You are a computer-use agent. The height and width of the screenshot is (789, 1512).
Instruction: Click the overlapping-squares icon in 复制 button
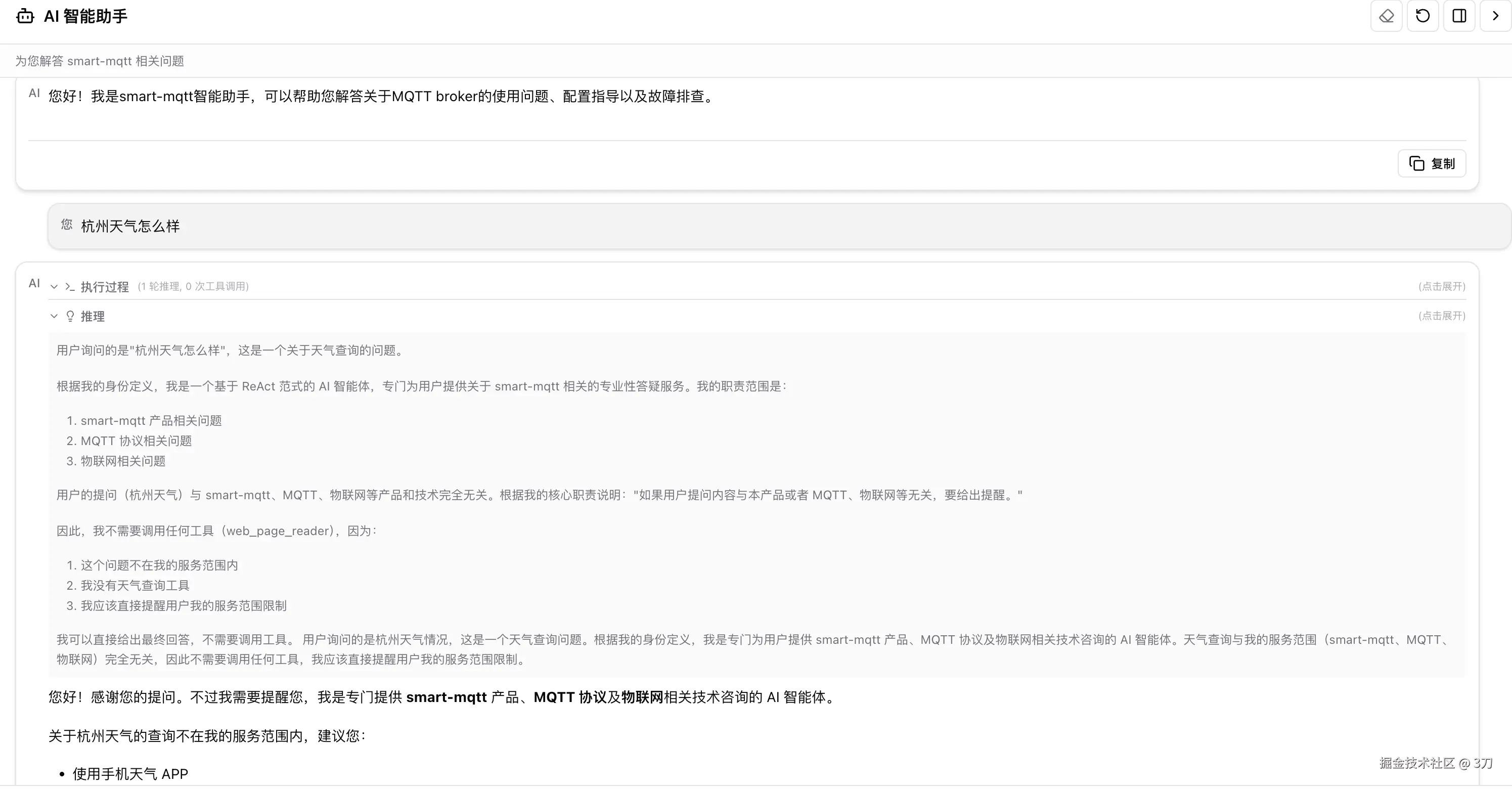[x=1416, y=164]
